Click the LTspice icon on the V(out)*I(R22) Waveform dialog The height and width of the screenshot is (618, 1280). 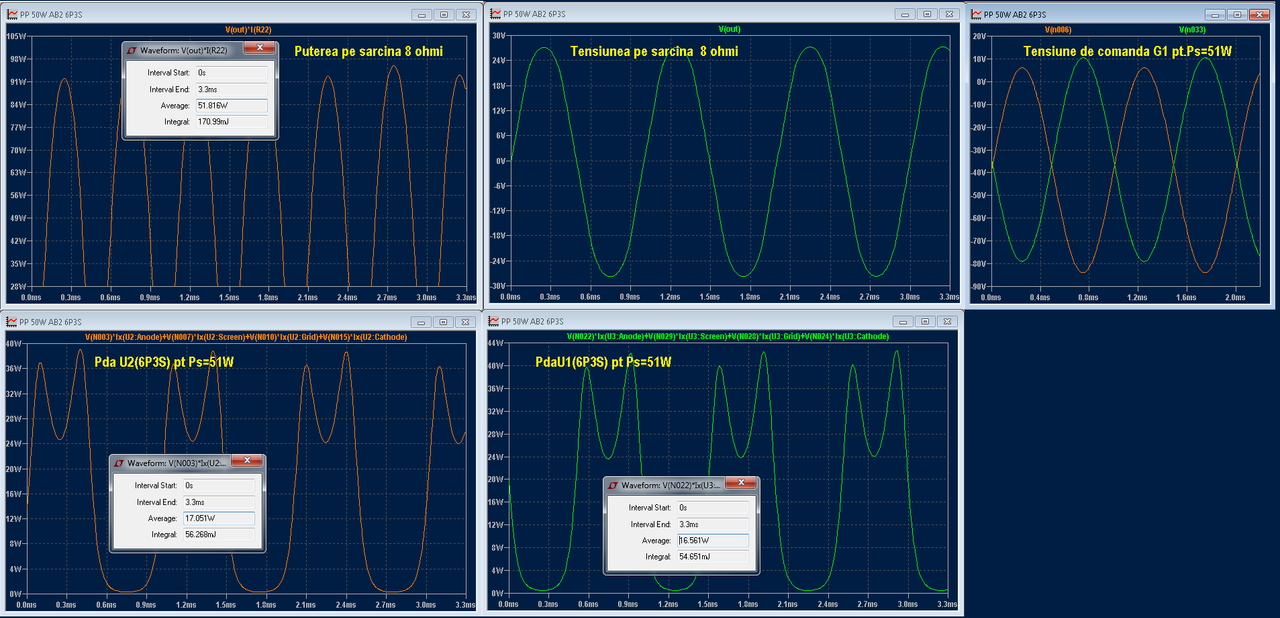tap(130, 49)
